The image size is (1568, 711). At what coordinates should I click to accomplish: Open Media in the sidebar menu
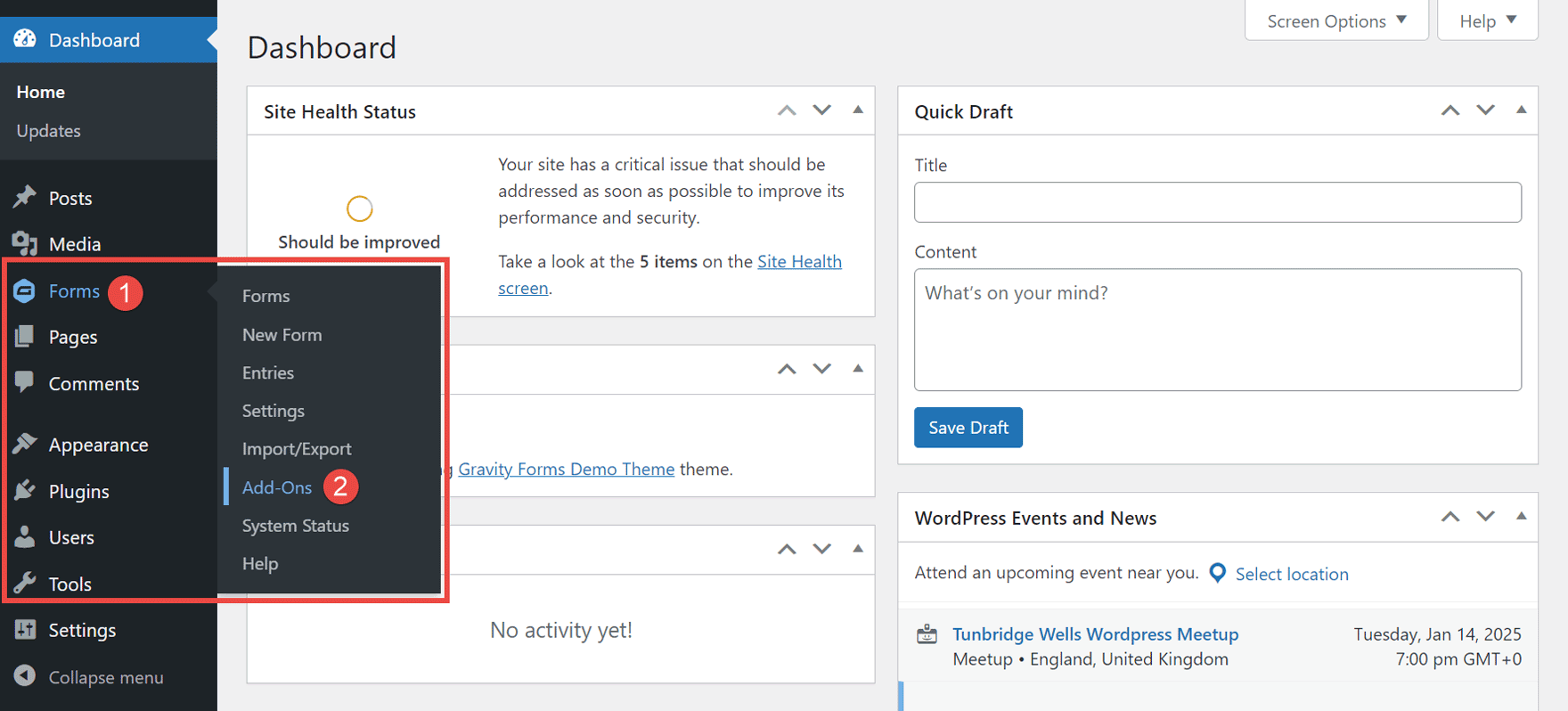(75, 244)
